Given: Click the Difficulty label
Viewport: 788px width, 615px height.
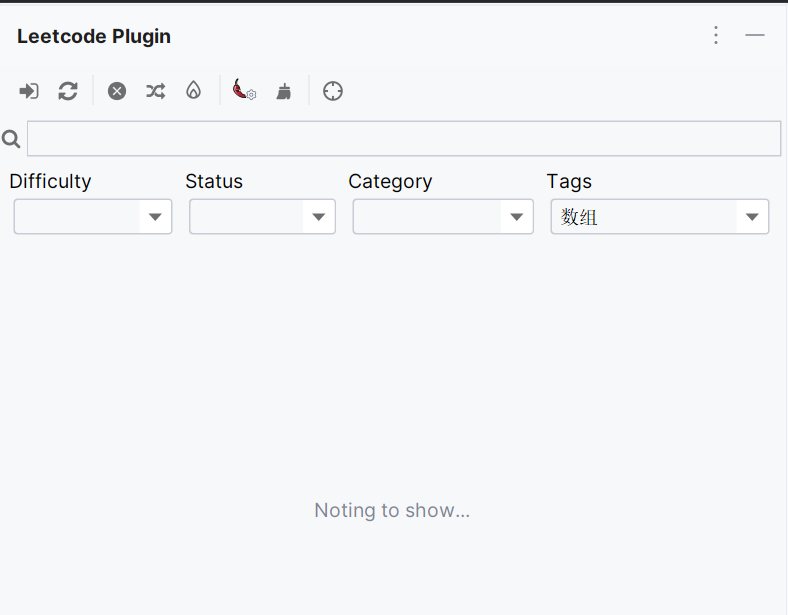Looking at the screenshot, I should click(50, 181).
